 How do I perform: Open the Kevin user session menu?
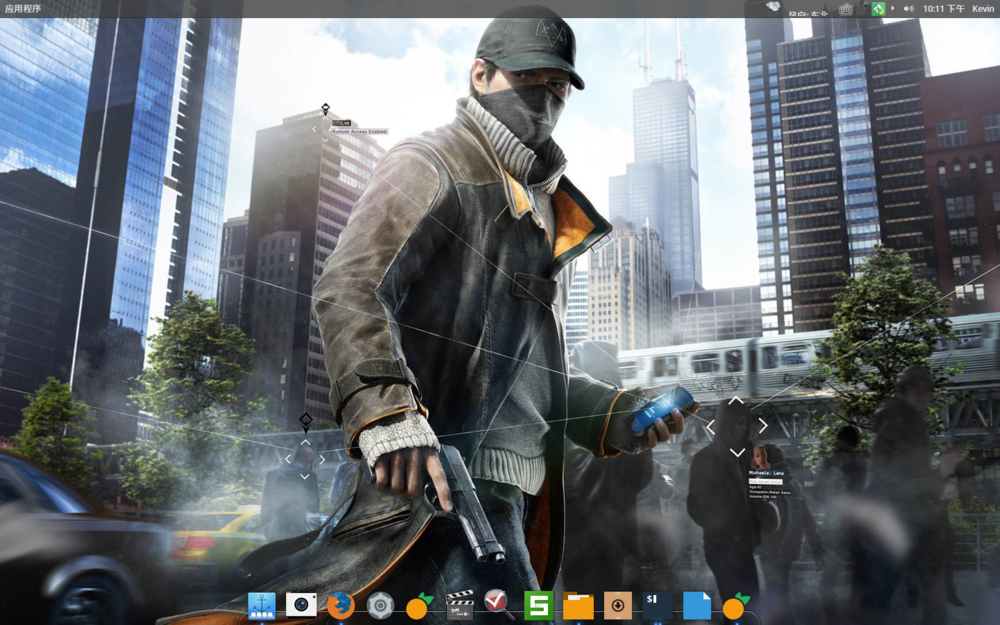pos(982,9)
